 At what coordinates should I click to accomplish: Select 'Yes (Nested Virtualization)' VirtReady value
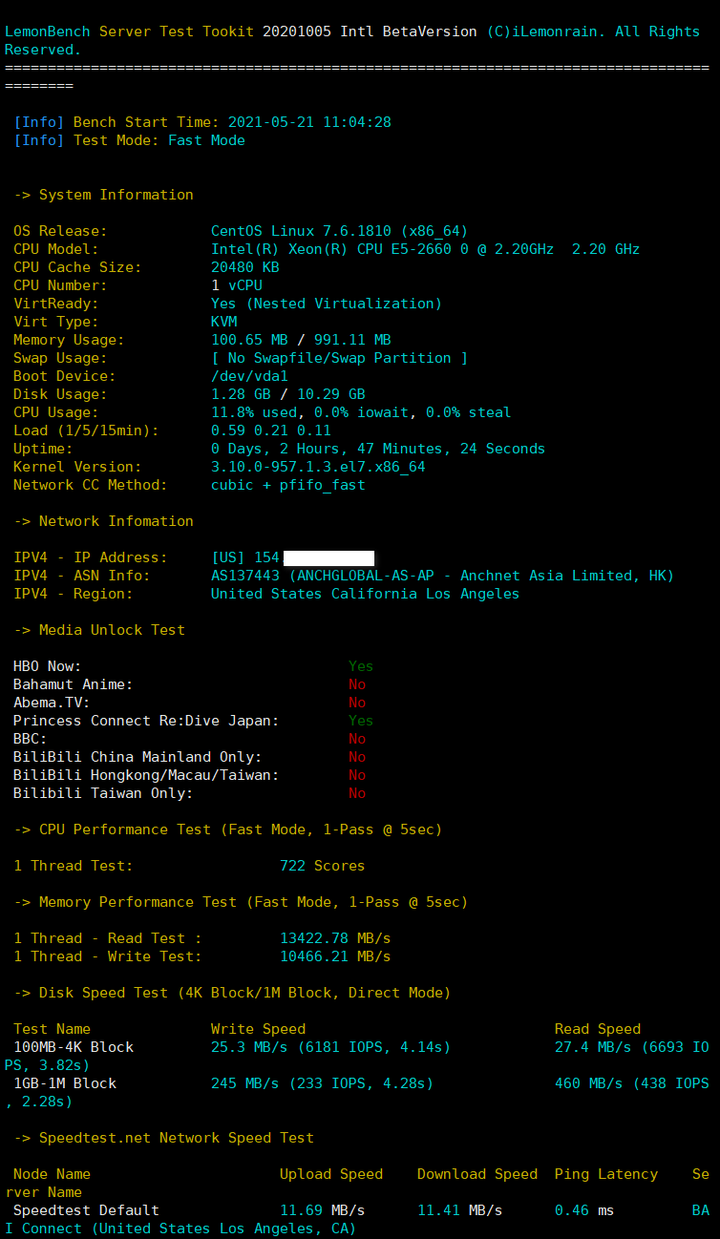pos(326,303)
